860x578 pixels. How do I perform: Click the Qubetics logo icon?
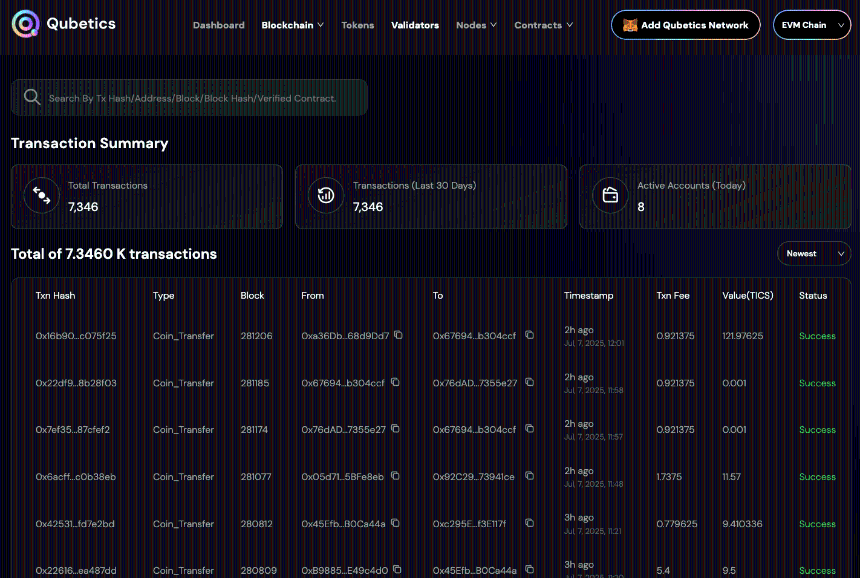pos(25,24)
